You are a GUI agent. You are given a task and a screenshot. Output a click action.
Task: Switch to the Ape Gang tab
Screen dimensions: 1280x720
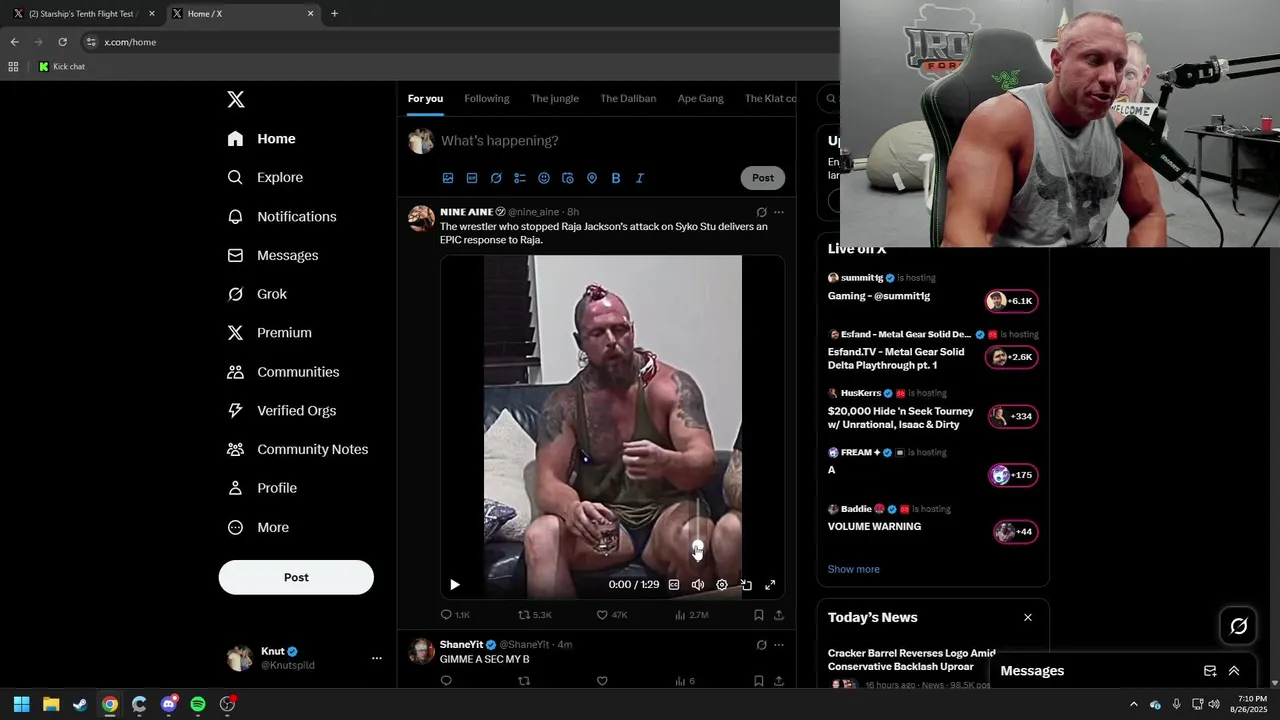tap(700, 98)
